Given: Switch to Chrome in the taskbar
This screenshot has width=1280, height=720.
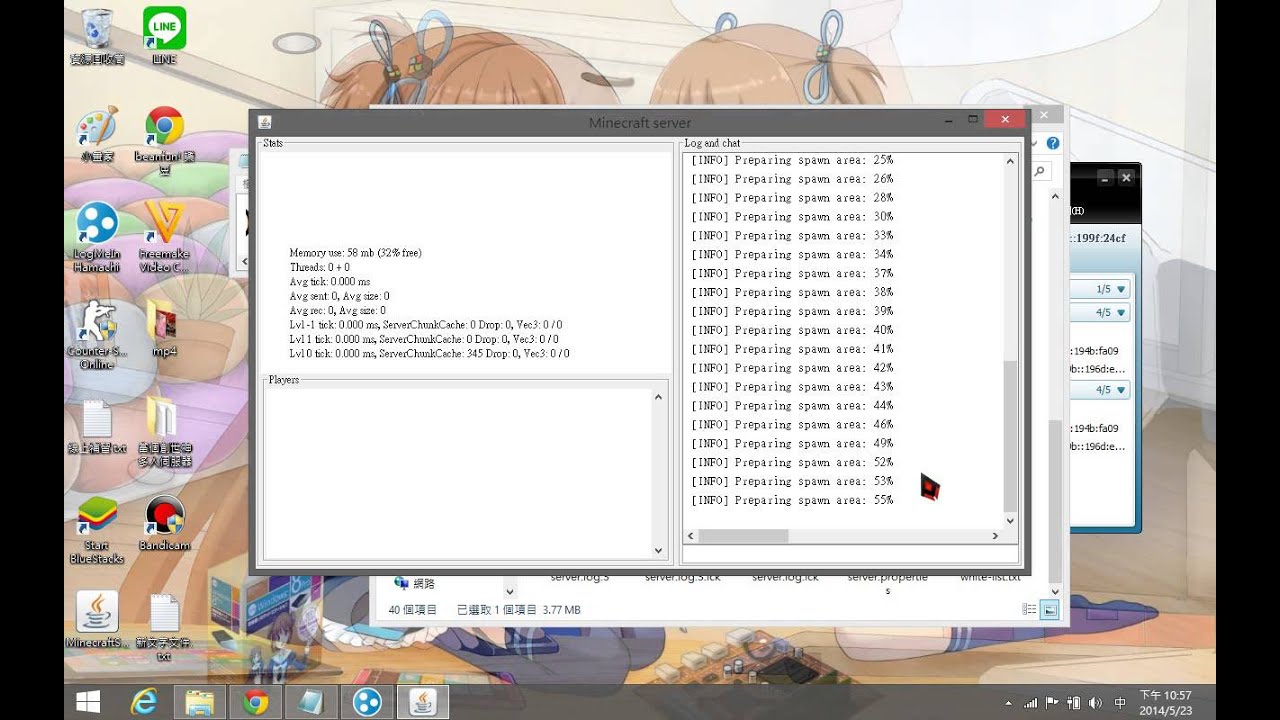Looking at the screenshot, I should point(255,703).
